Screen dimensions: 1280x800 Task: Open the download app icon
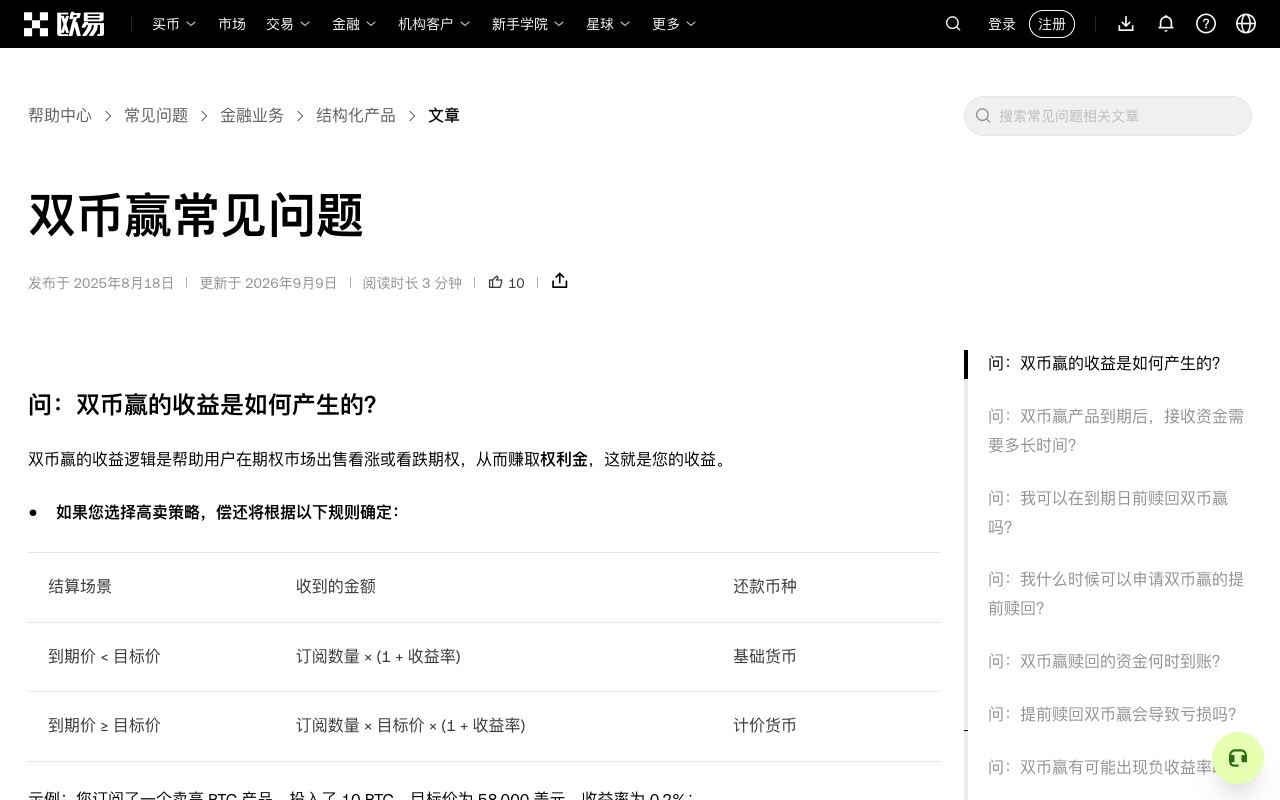click(x=1126, y=24)
